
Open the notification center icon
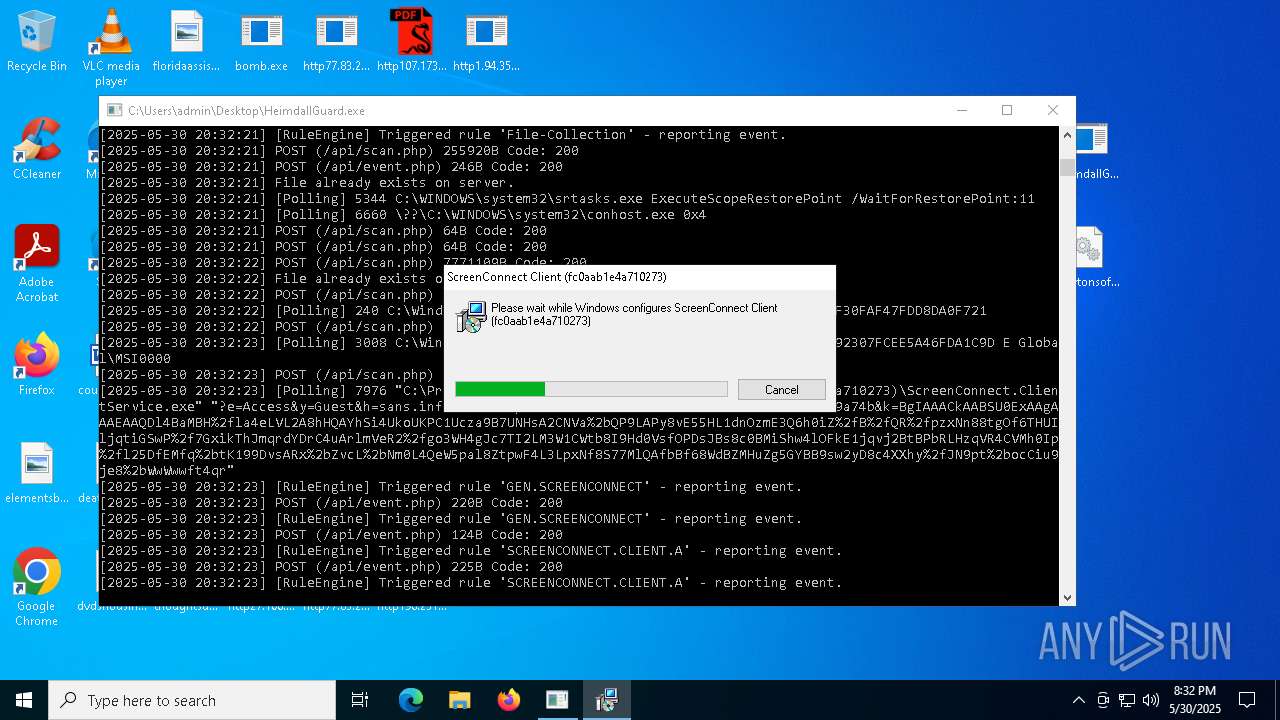(1247, 700)
